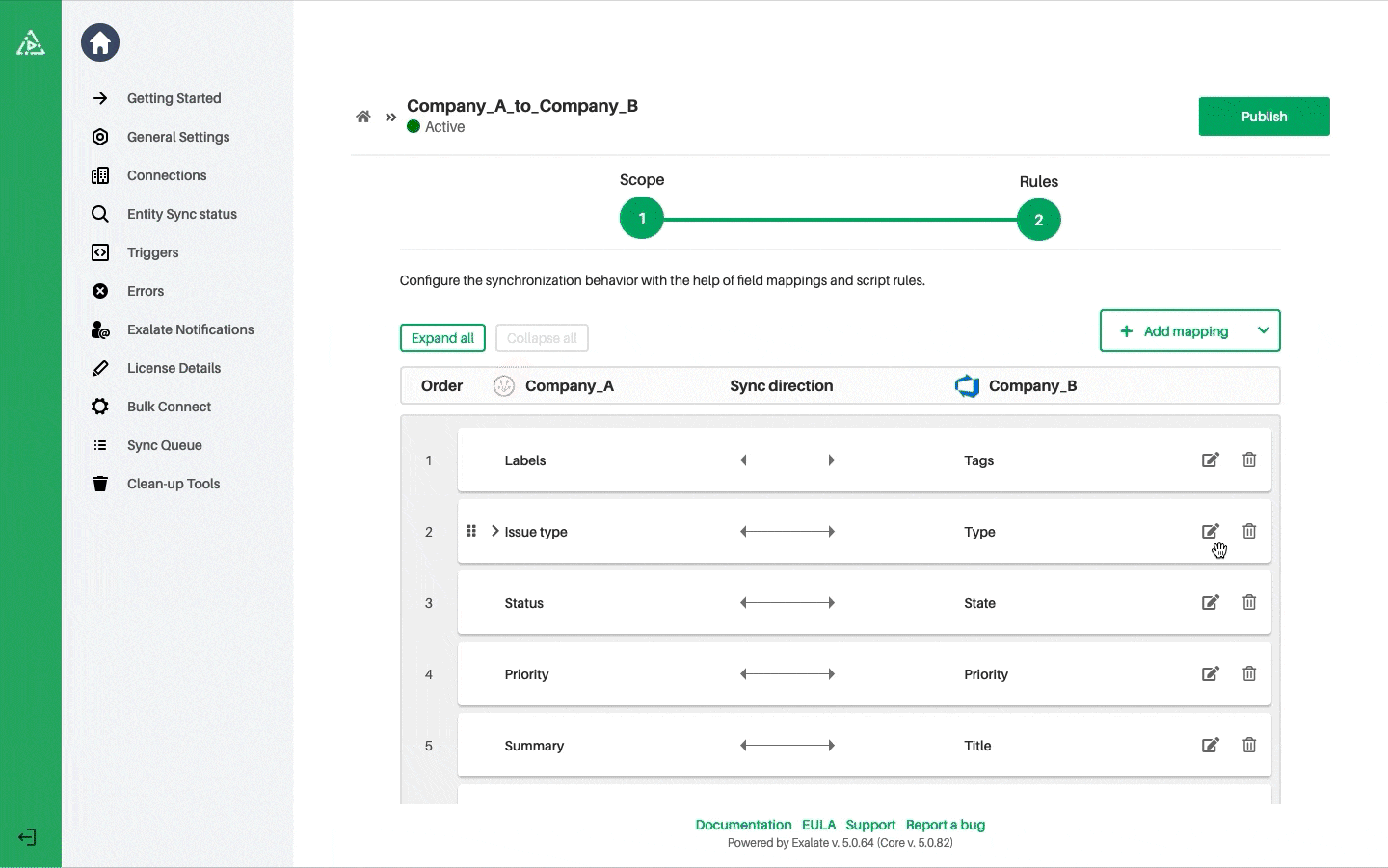Open Bulk Connect
This screenshot has height=868, width=1388.
click(x=169, y=407)
